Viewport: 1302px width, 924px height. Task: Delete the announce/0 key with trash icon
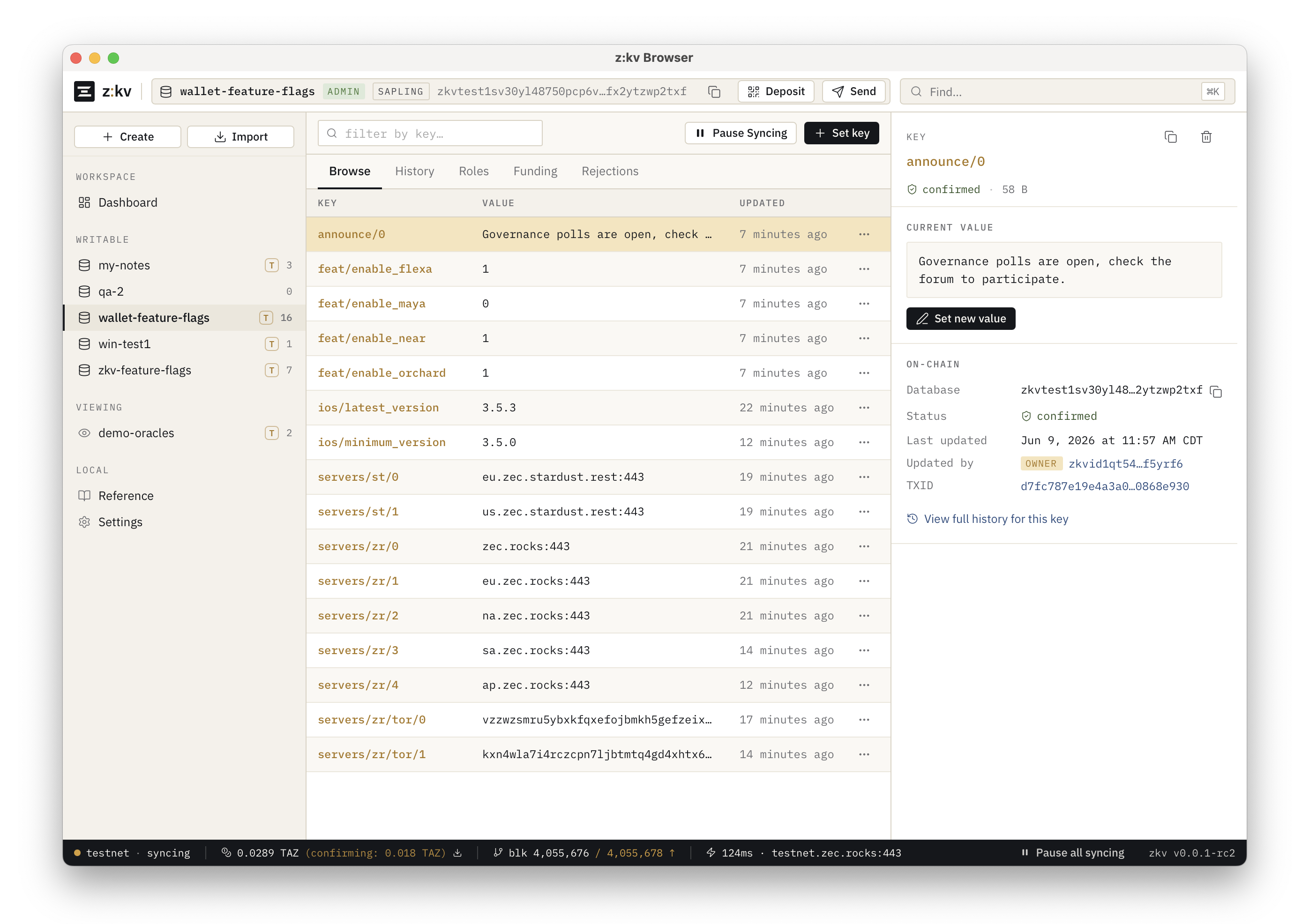click(1206, 137)
